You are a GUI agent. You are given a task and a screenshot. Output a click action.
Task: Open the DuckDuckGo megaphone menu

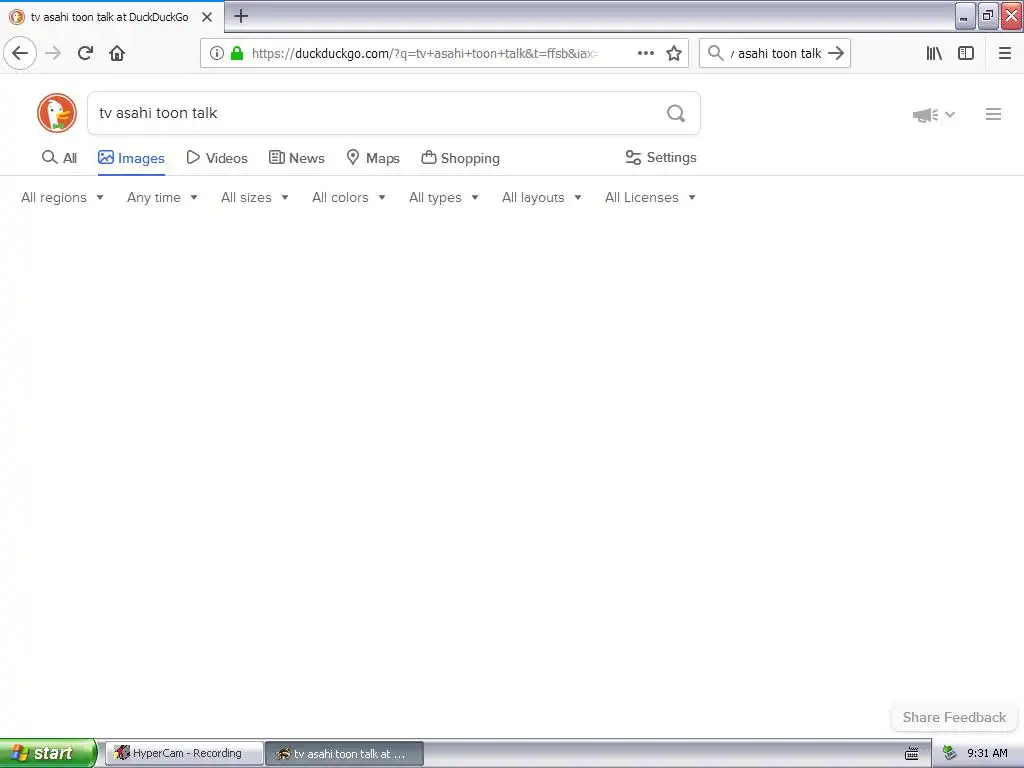[934, 115]
